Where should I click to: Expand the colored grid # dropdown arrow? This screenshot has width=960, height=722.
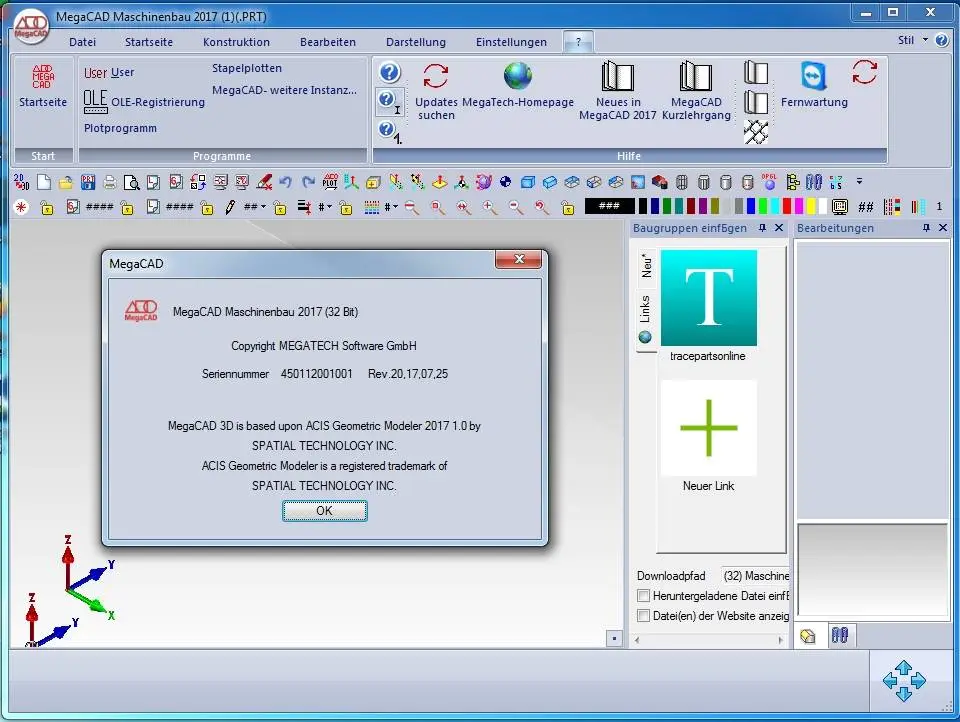pyautogui.click(x=396, y=207)
